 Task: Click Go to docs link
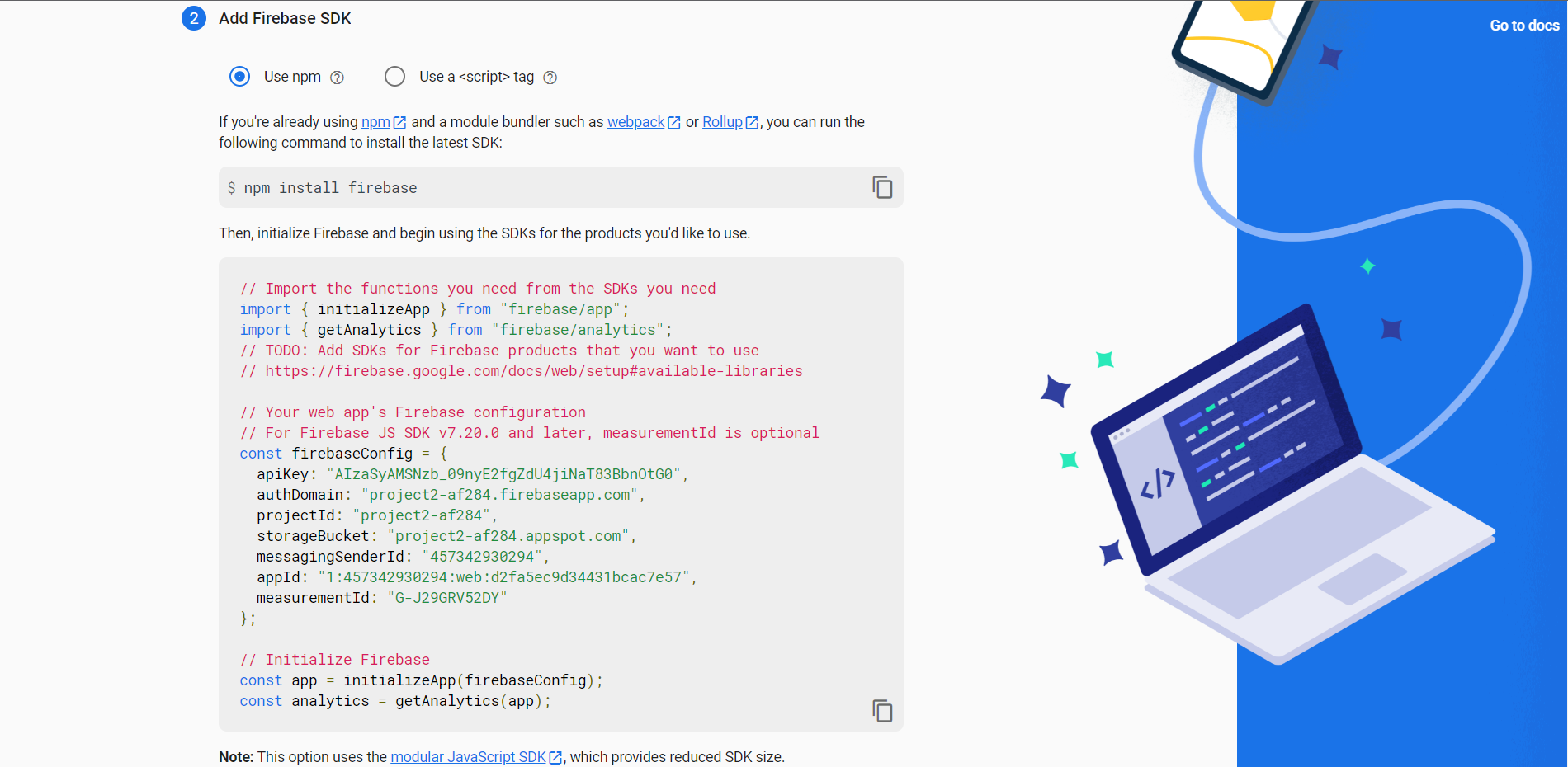click(x=1524, y=26)
